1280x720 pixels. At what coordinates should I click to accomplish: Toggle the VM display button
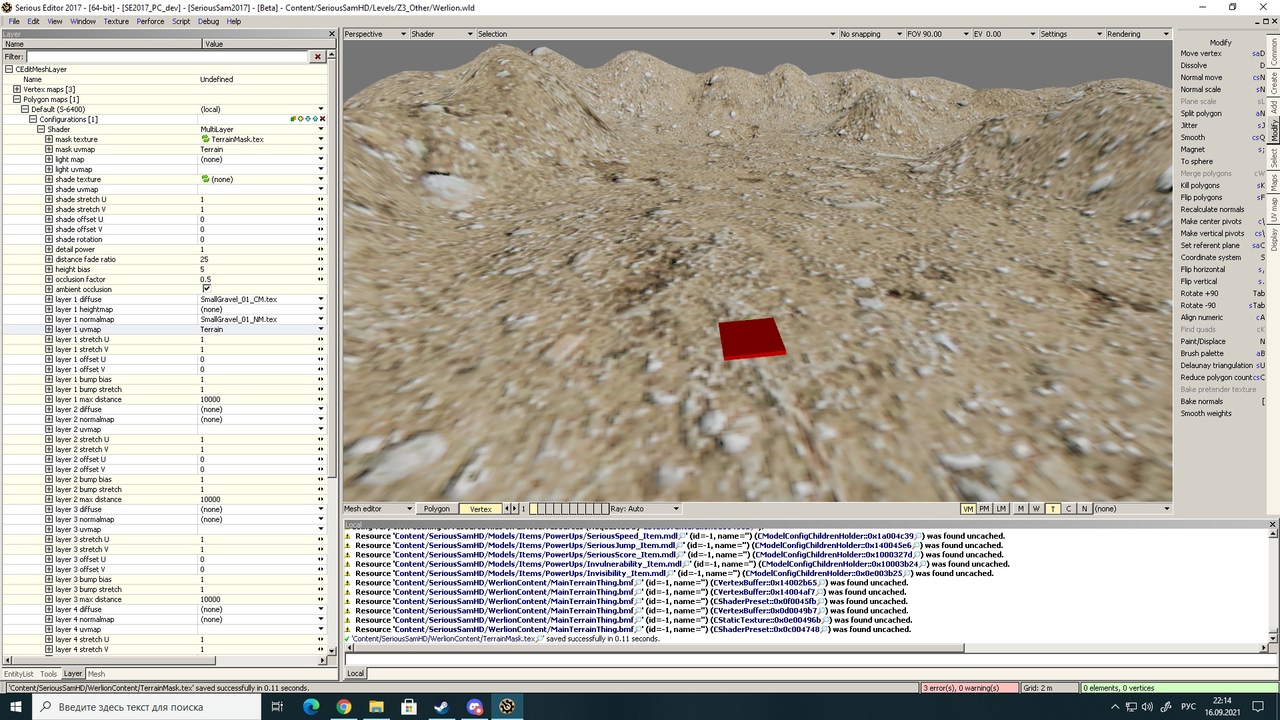click(968, 509)
